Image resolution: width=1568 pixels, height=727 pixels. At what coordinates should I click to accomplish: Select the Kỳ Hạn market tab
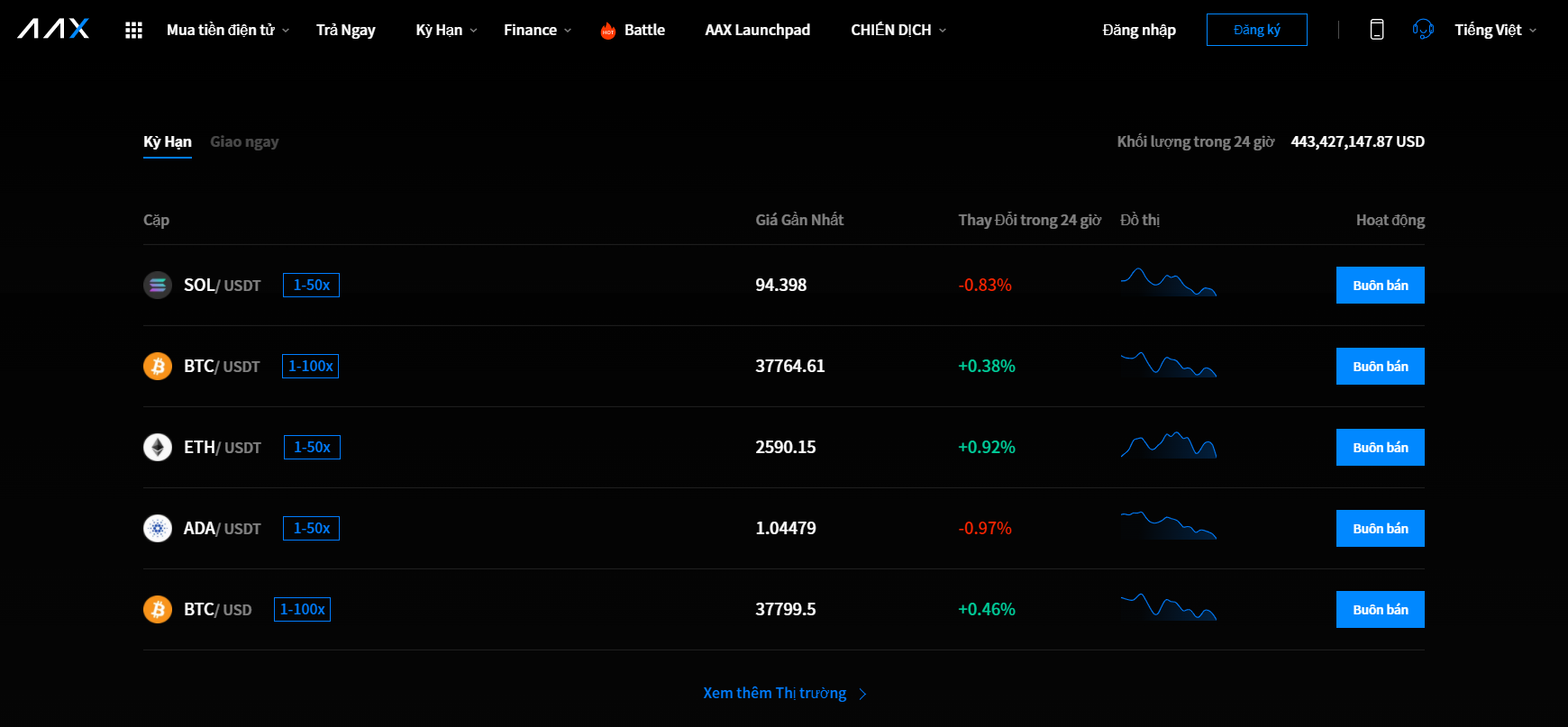[x=168, y=141]
